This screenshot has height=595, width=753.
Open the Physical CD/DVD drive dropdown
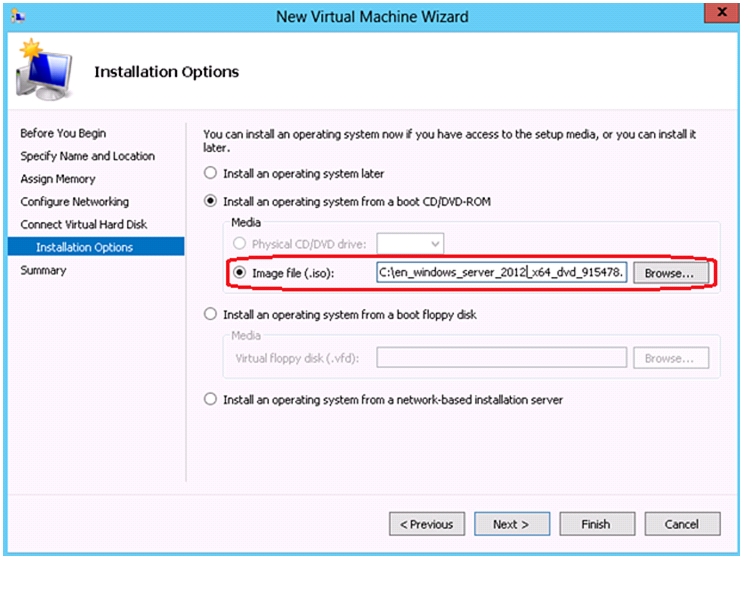tap(410, 243)
